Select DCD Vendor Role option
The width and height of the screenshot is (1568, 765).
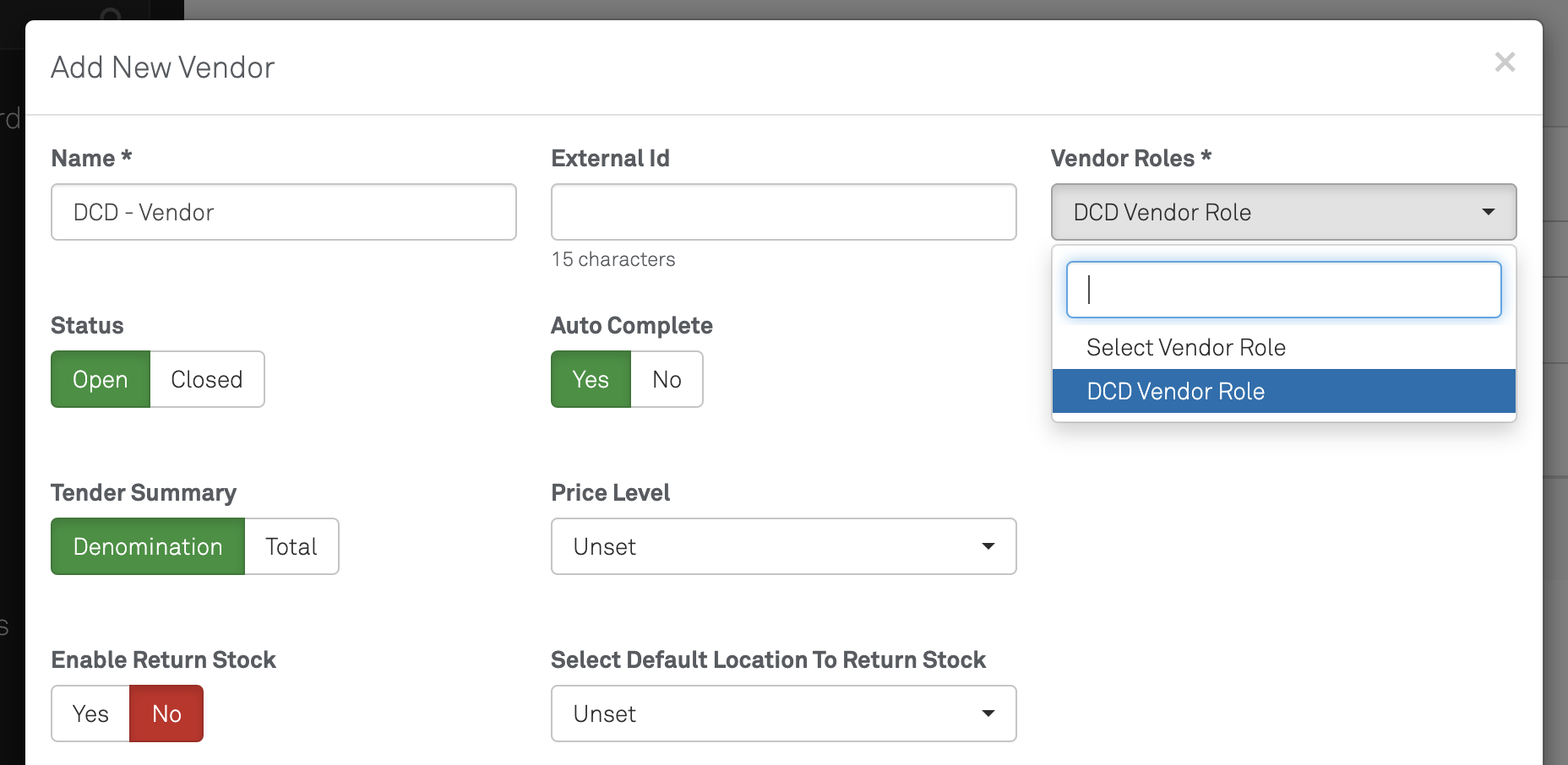click(1284, 391)
